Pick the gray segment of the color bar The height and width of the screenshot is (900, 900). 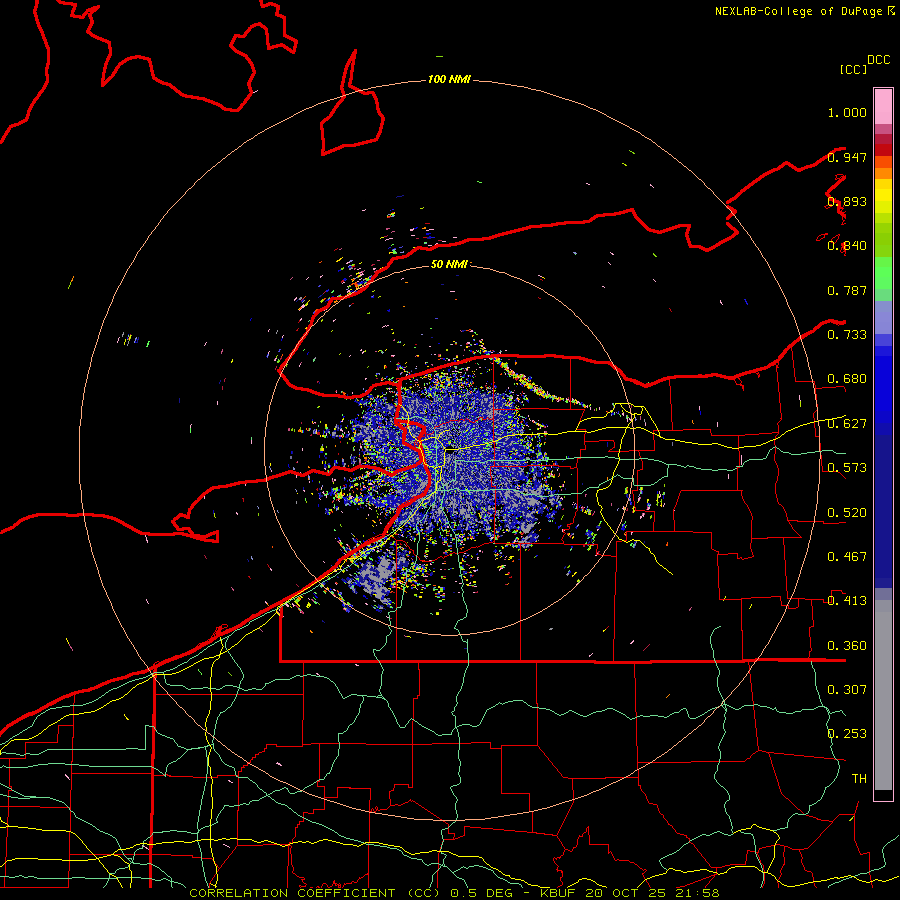[x=883, y=695]
